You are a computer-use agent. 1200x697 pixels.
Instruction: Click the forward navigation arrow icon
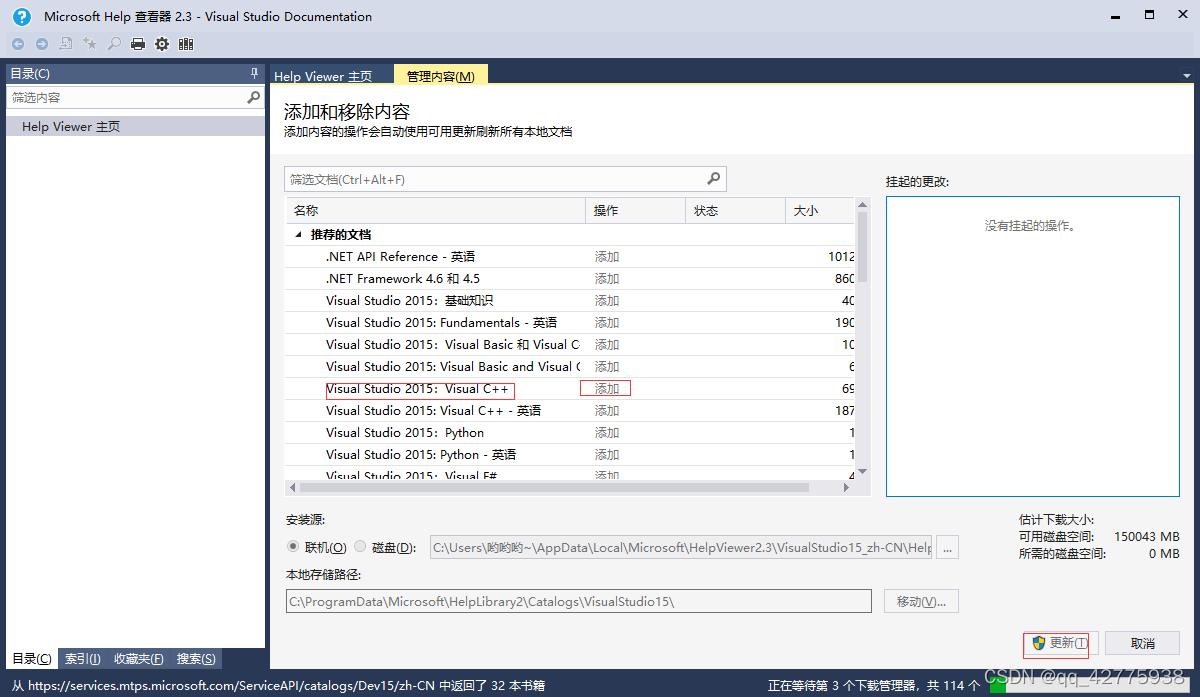pyautogui.click(x=41, y=44)
